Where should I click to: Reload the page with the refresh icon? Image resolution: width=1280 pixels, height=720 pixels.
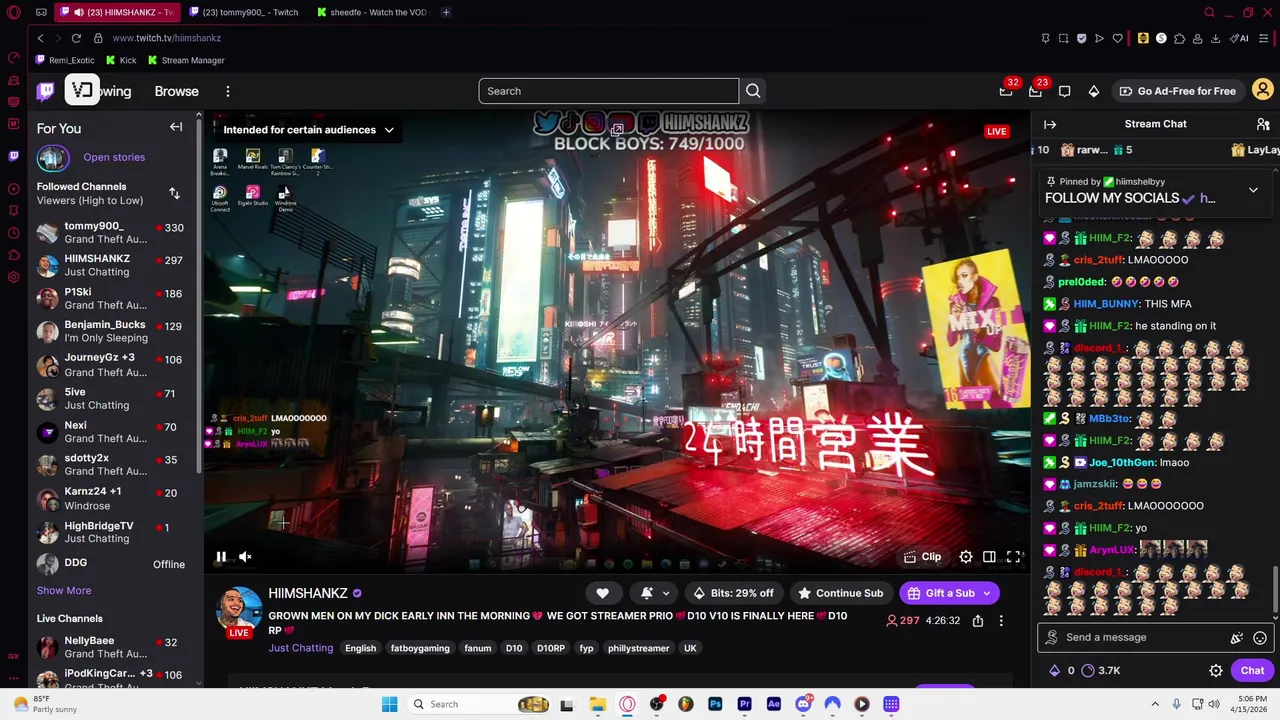click(x=76, y=38)
